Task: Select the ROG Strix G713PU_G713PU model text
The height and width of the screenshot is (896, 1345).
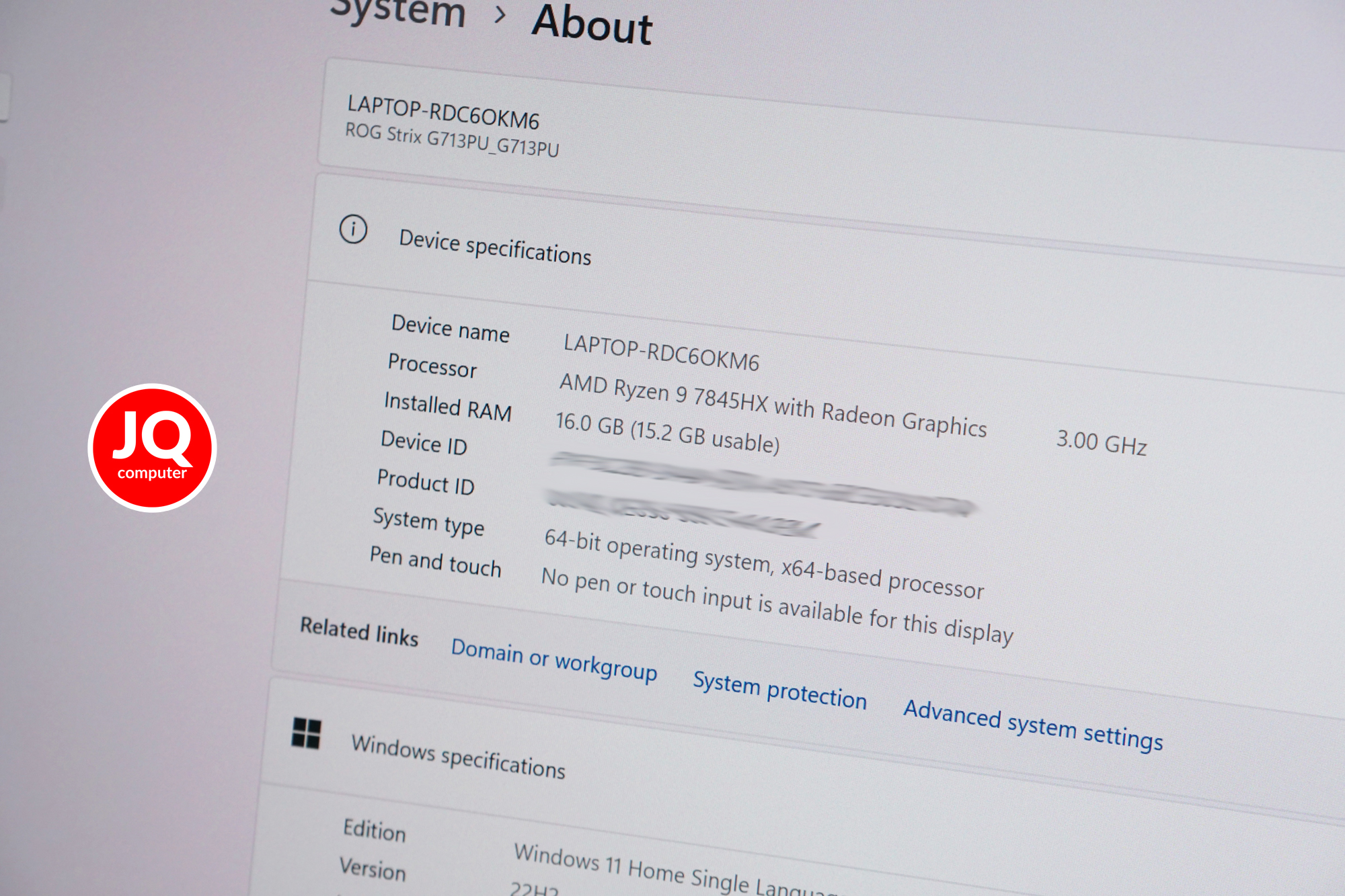Action: [452, 139]
